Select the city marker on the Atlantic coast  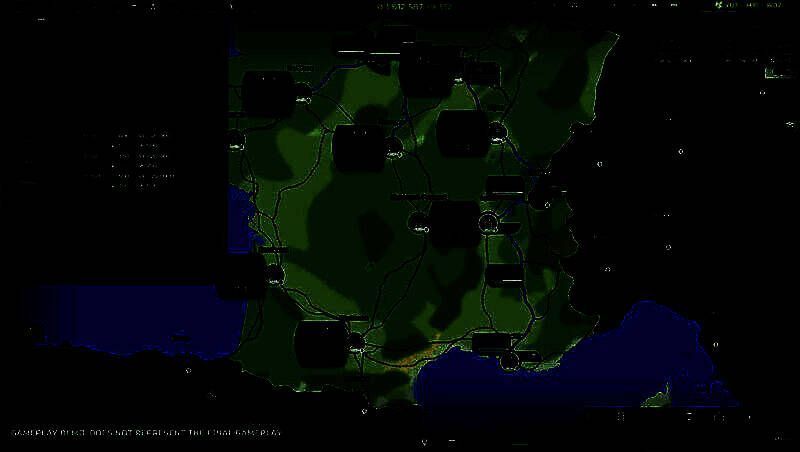click(x=273, y=283)
